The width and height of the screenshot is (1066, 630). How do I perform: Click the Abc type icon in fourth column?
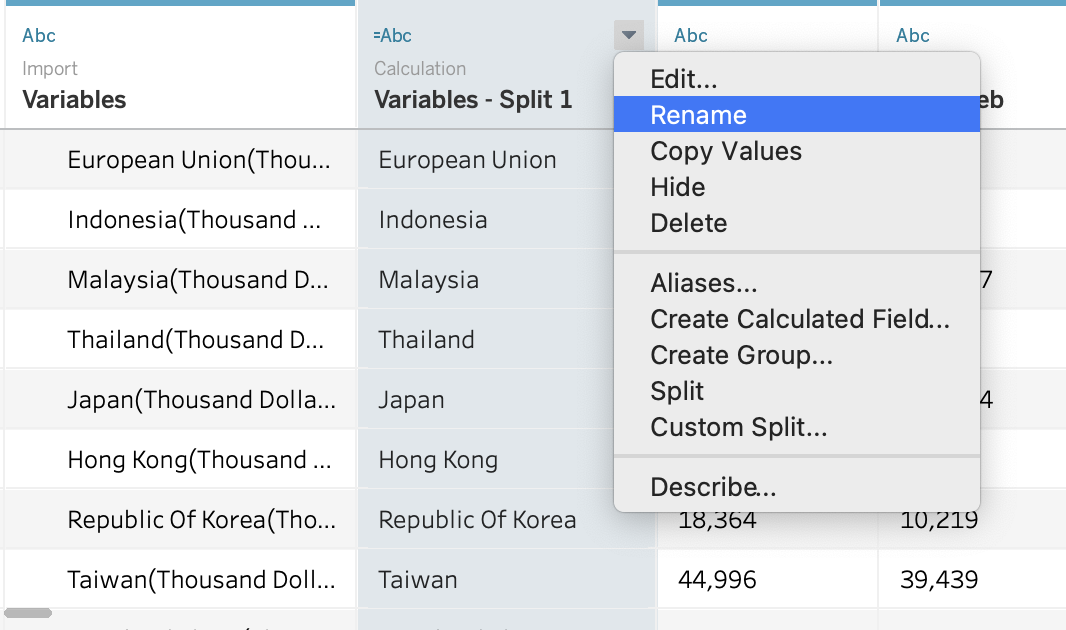tap(913, 36)
